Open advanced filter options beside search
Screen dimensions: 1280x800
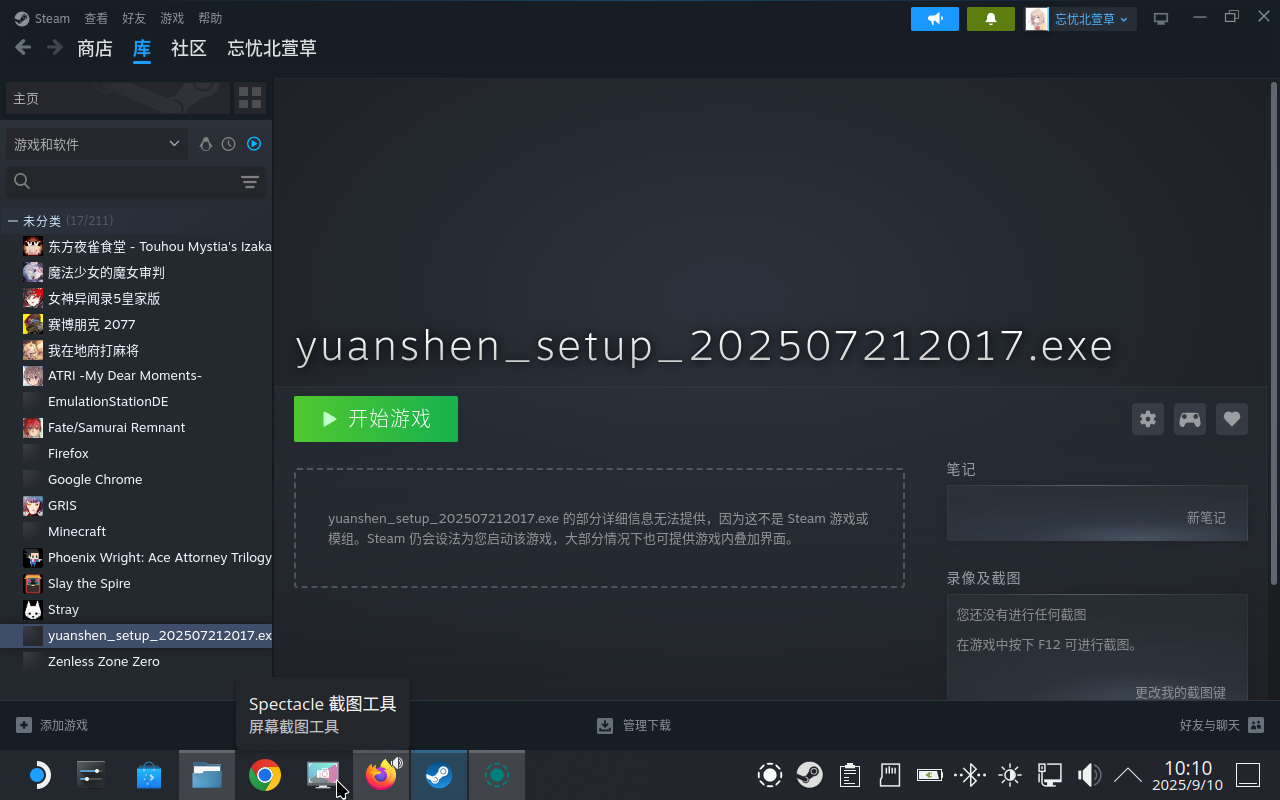point(250,182)
